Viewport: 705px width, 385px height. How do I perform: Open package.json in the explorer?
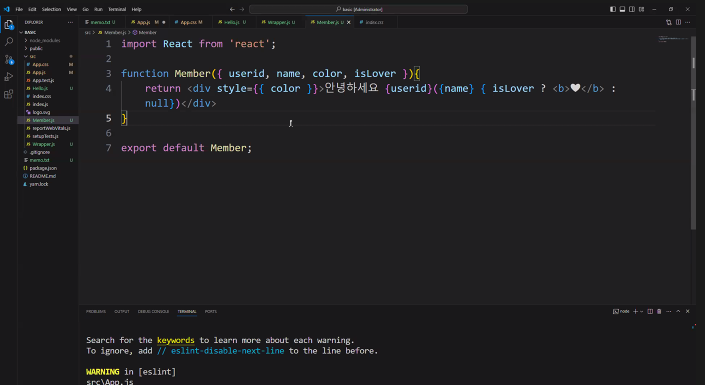[43, 168]
